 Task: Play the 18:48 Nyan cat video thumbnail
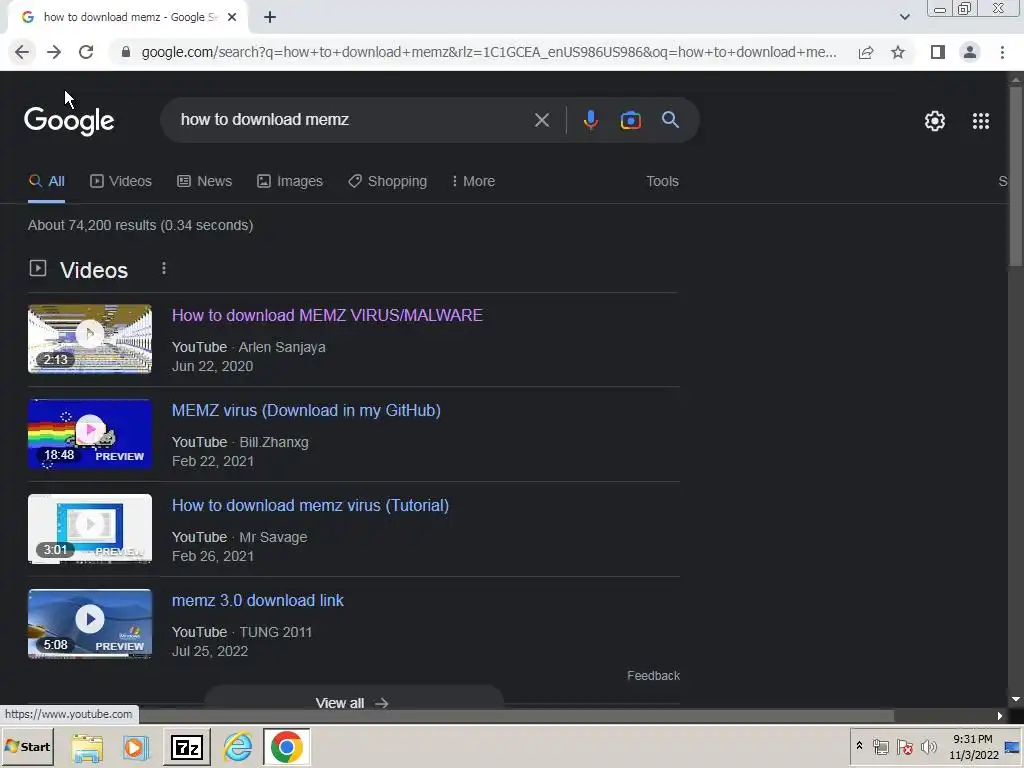click(x=90, y=434)
